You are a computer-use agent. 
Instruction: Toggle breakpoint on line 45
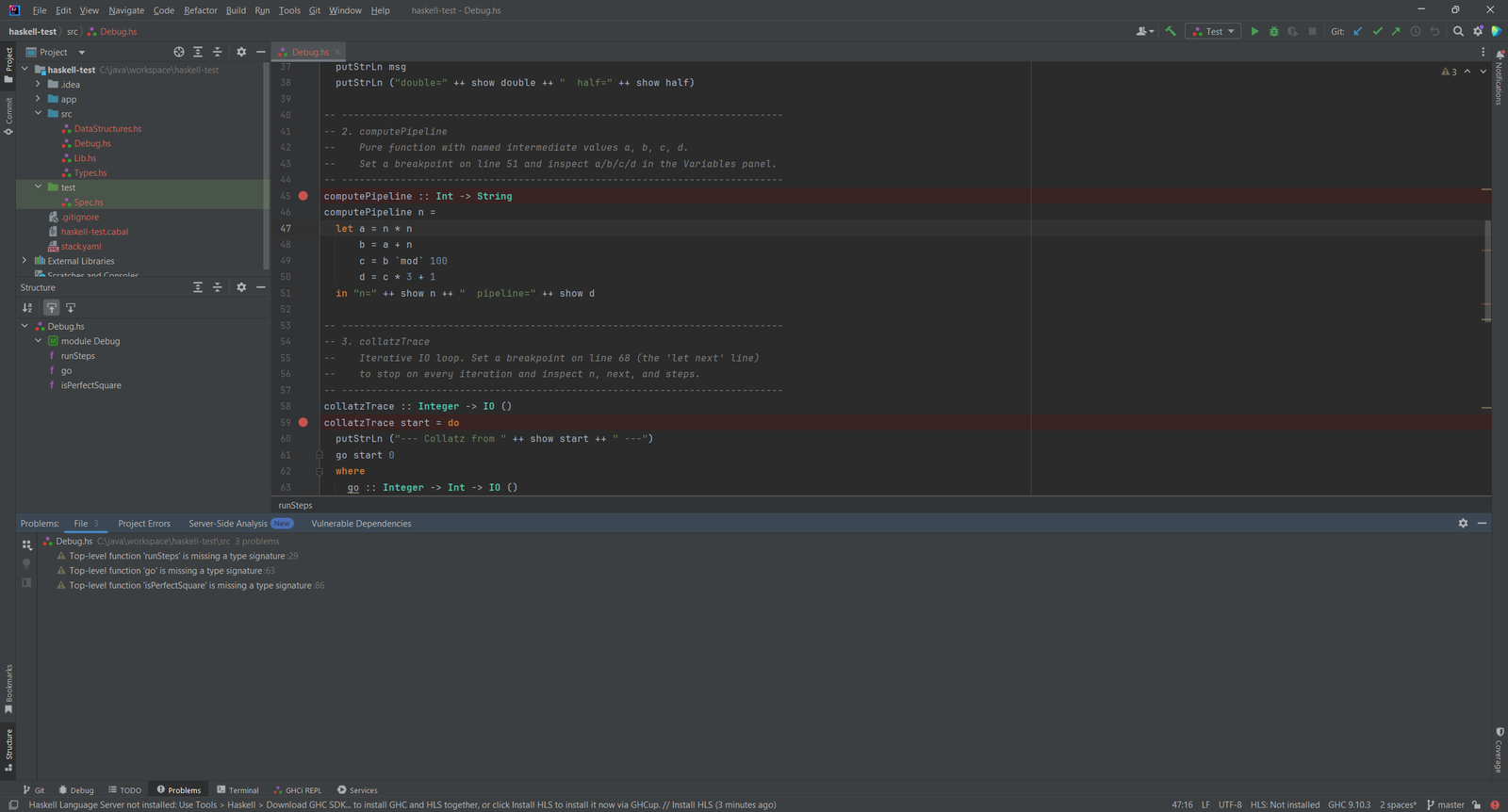coord(303,196)
